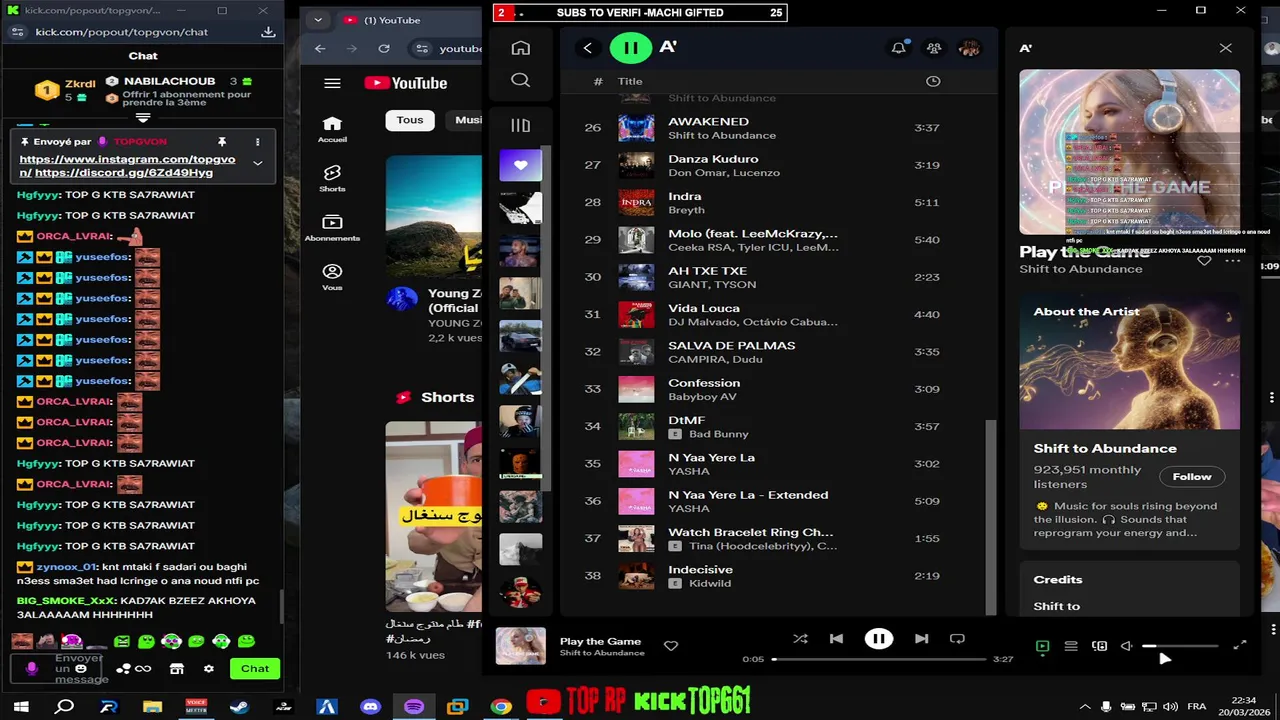Viewport: 1280px width, 720px height.
Task: Open Accueil in YouTube sidebar
Action: click(332, 129)
